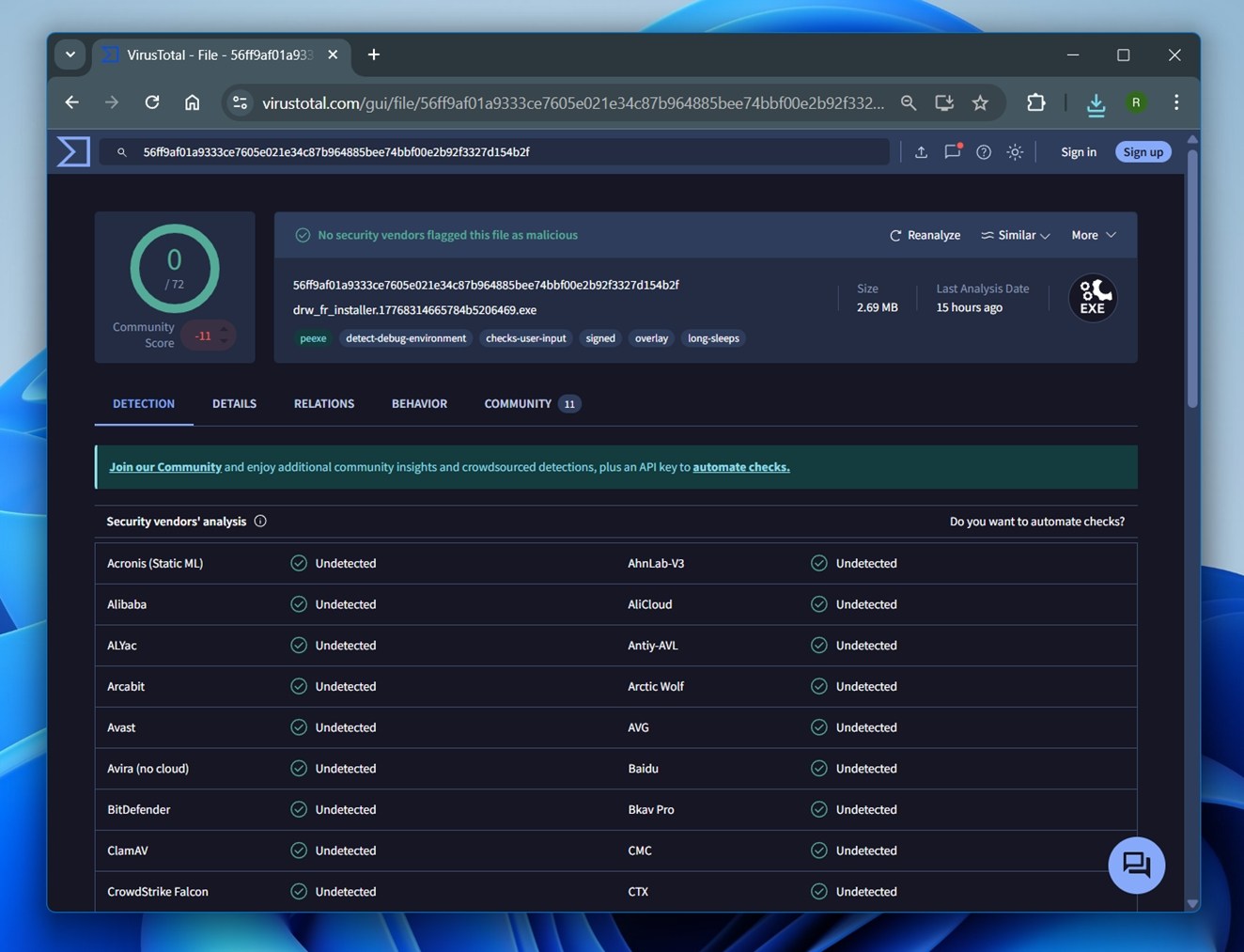Expand the More dropdown
1244x952 pixels.
click(x=1094, y=235)
